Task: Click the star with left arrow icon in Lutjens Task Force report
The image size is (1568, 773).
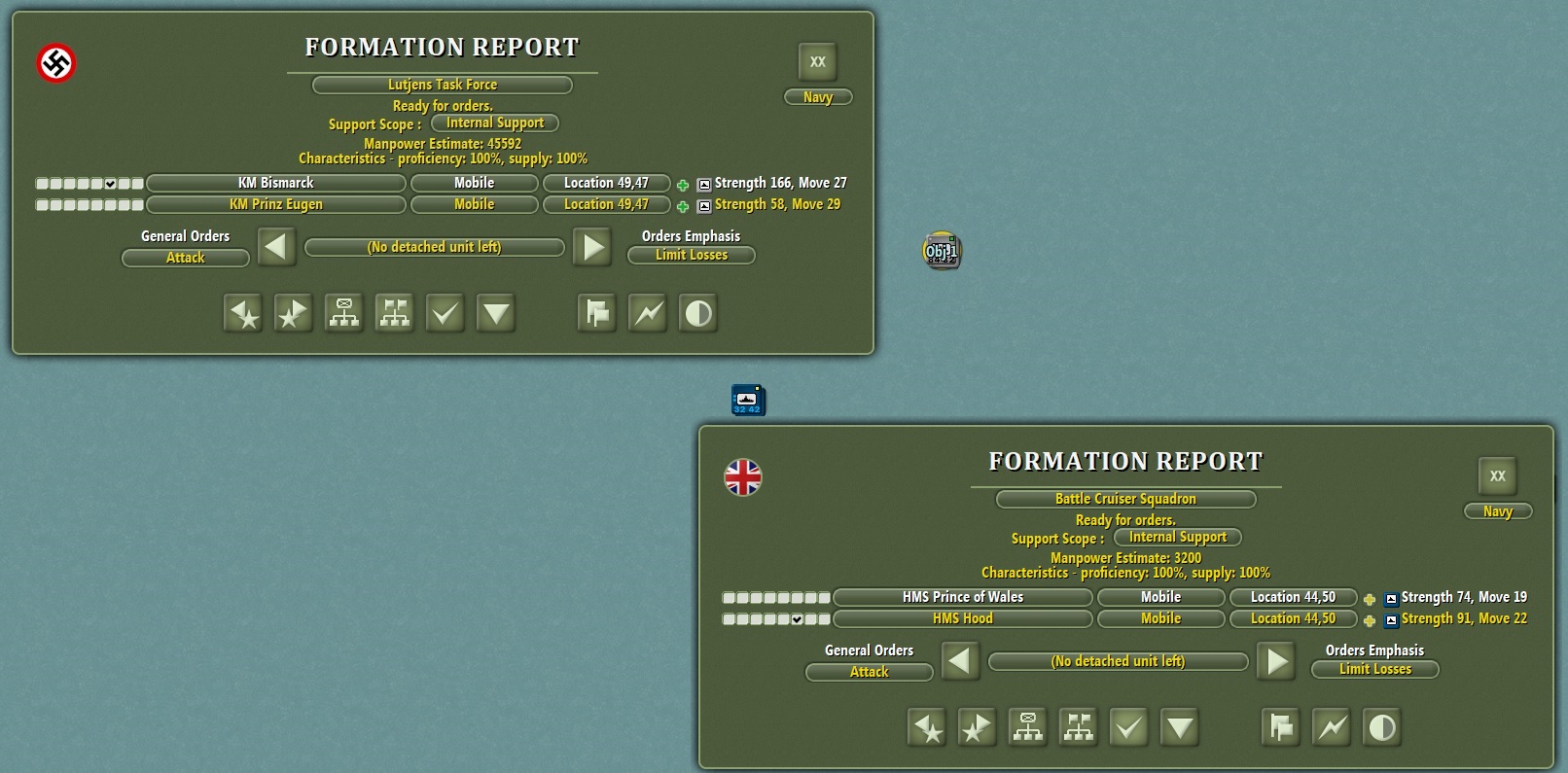Action: [x=243, y=313]
